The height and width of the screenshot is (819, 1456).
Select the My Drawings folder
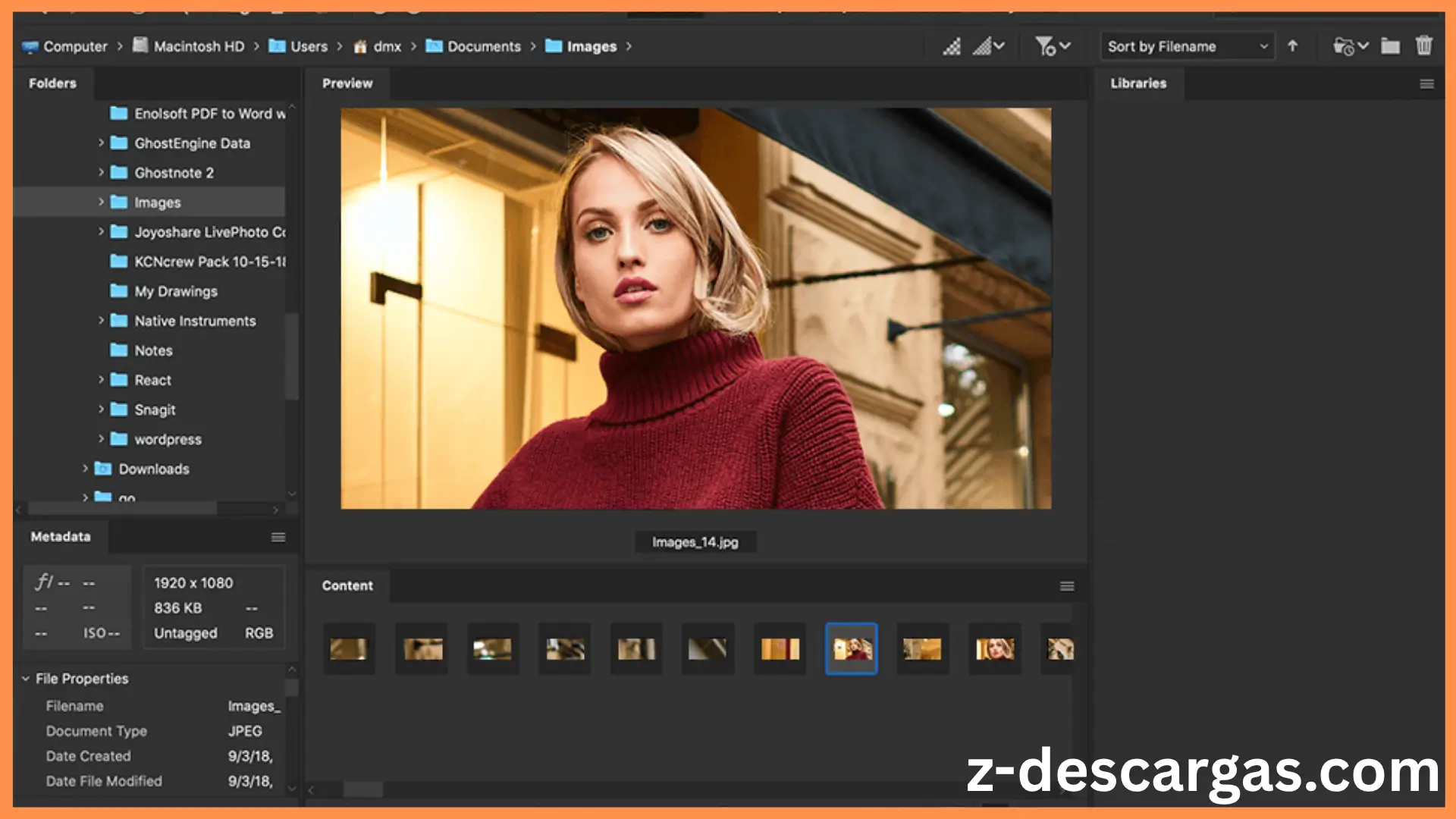164,291
